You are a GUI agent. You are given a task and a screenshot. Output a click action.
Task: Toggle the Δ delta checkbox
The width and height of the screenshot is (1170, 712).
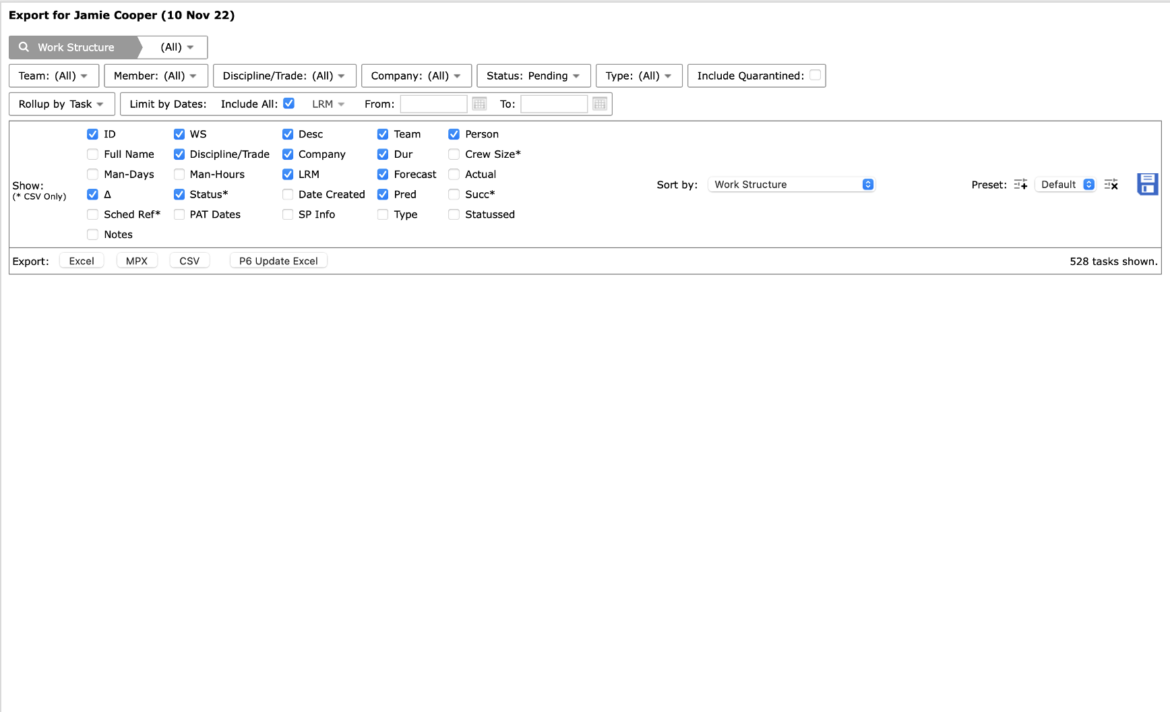coord(93,194)
